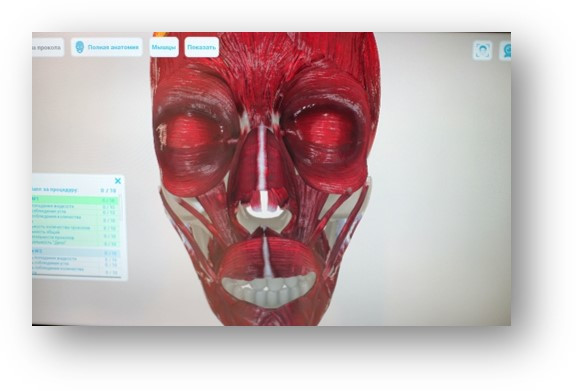This screenshot has width=576, height=391.
Task: Click the total score line in panel
Action: tap(74, 190)
